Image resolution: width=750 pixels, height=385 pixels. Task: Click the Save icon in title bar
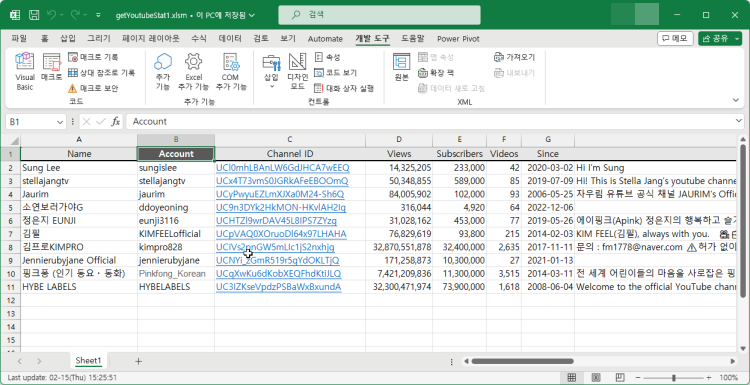(34, 15)
